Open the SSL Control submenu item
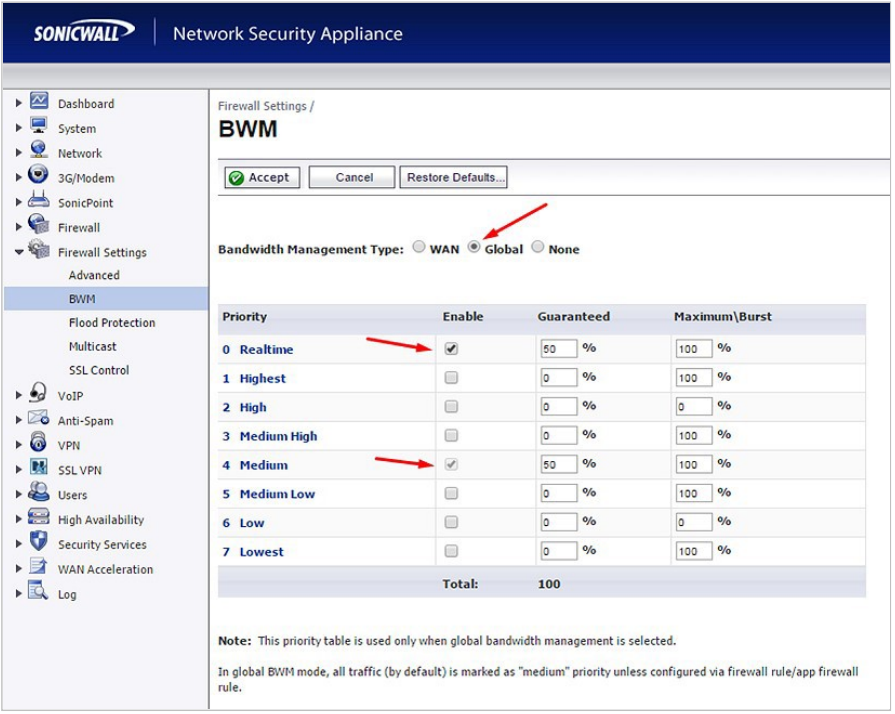The height and width of the screenshot is (714, 895). coord(99,370)
